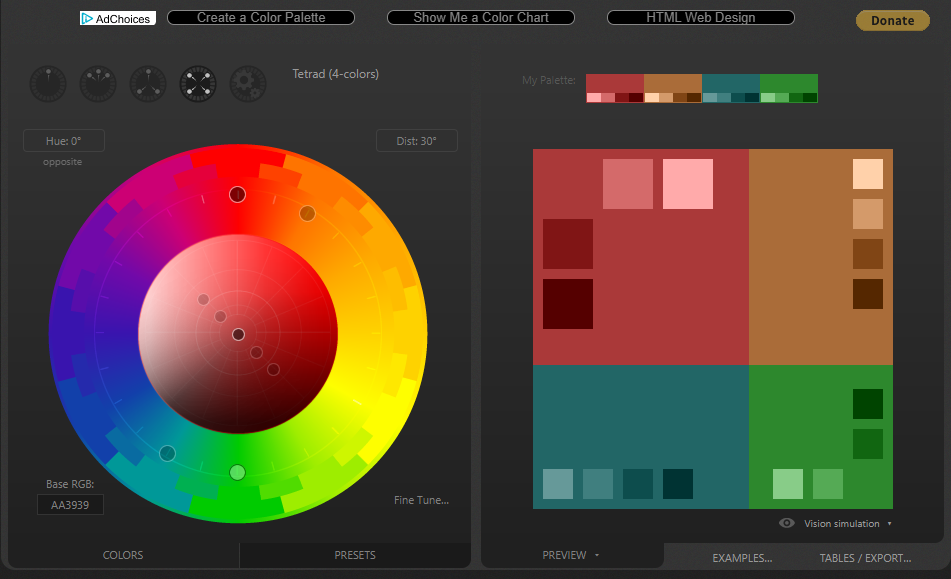Select the Triad color scheme icon

[x=148, y=84]
